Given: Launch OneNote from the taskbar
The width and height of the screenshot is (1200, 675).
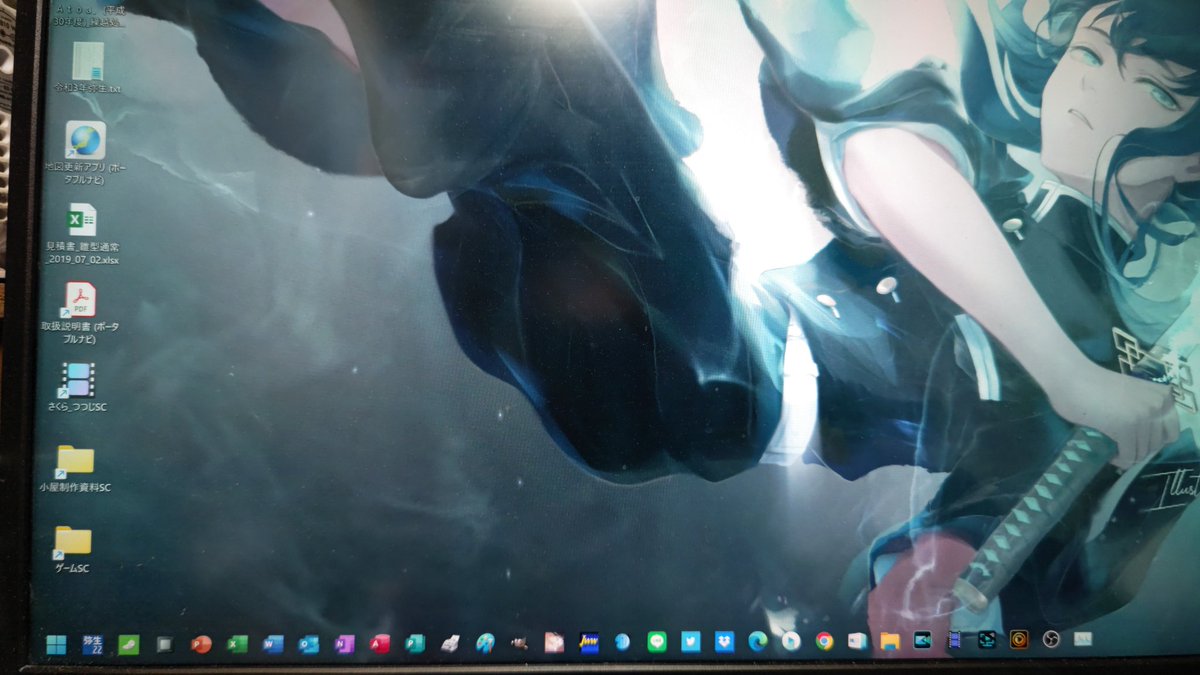Looking at the screenshot, I should [x=345, y=644].
